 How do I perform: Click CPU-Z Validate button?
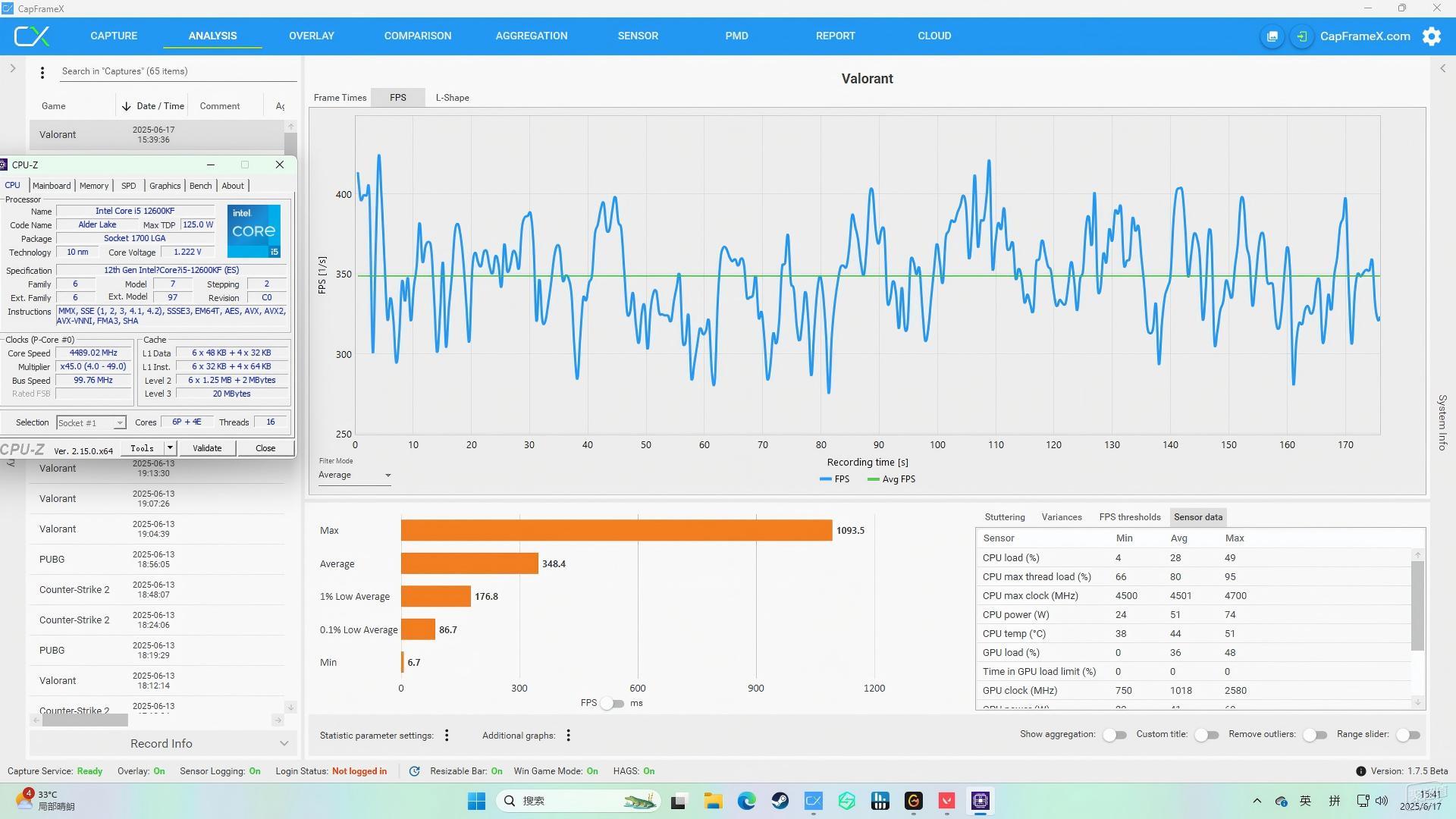207,448
